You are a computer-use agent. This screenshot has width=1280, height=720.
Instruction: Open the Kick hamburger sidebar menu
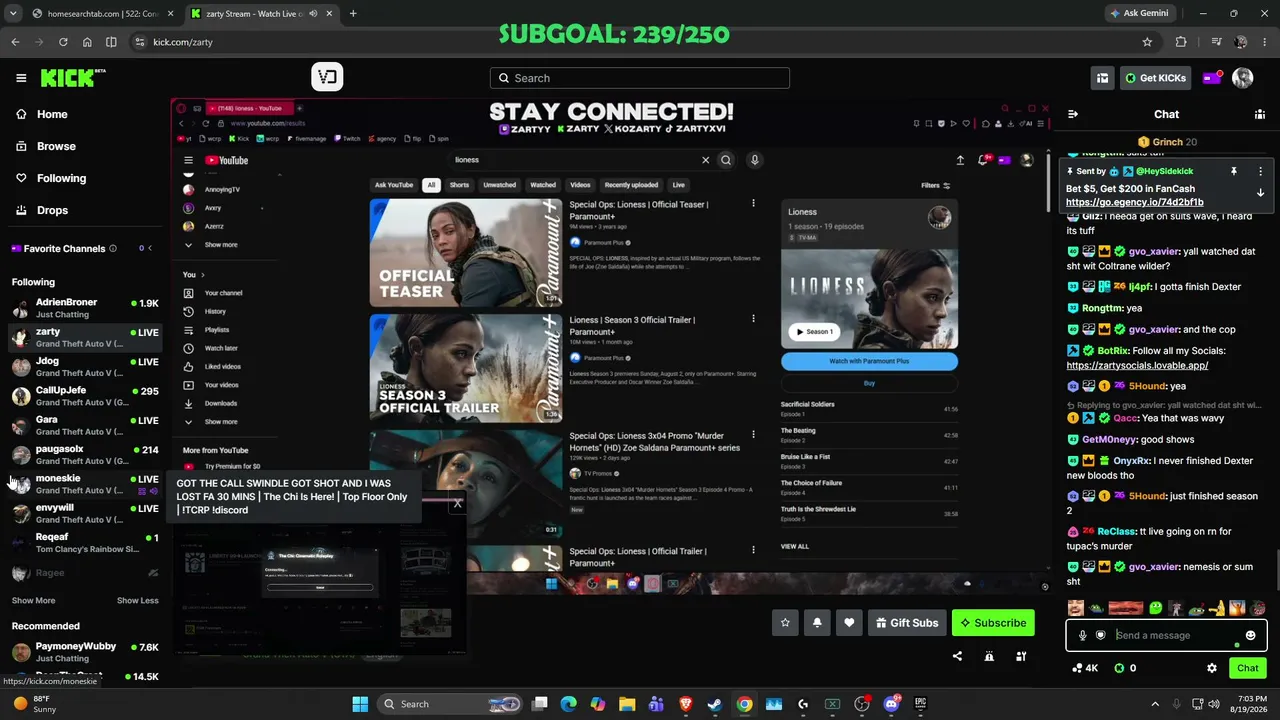[x=21, y=78]
